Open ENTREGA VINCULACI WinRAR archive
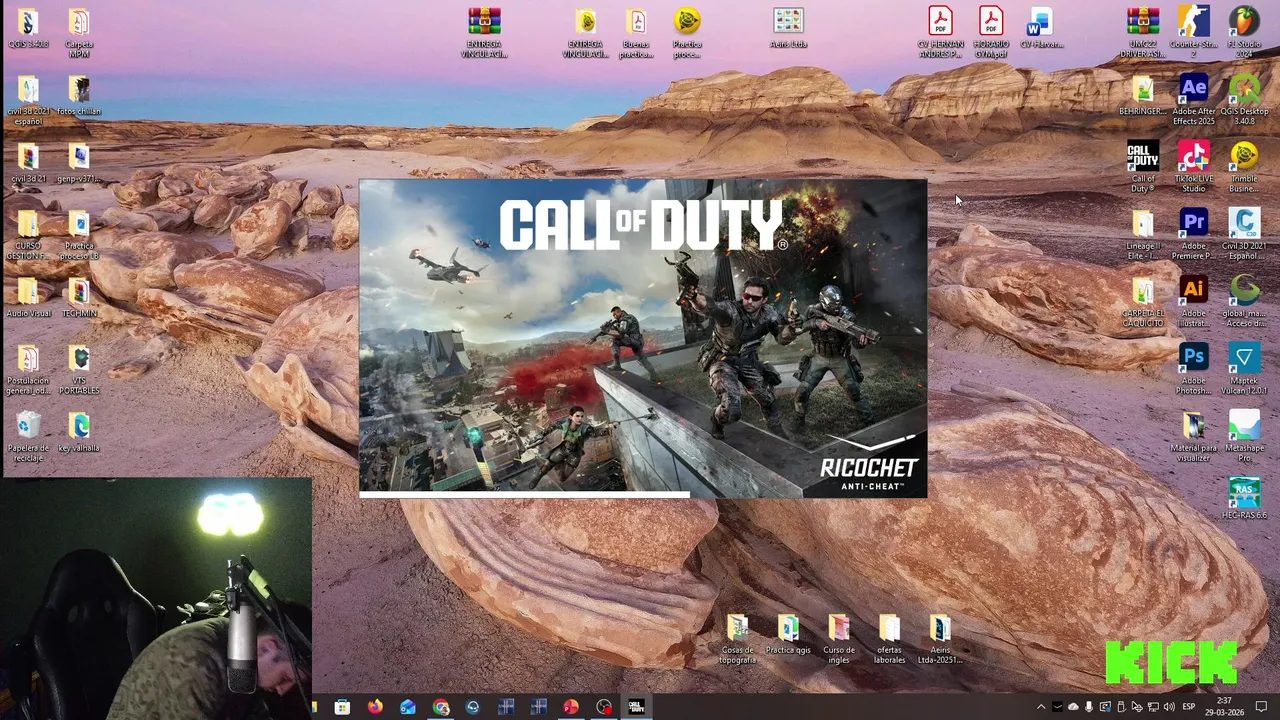Screen dimensions: 1280x720 click(x=484, y=33)
